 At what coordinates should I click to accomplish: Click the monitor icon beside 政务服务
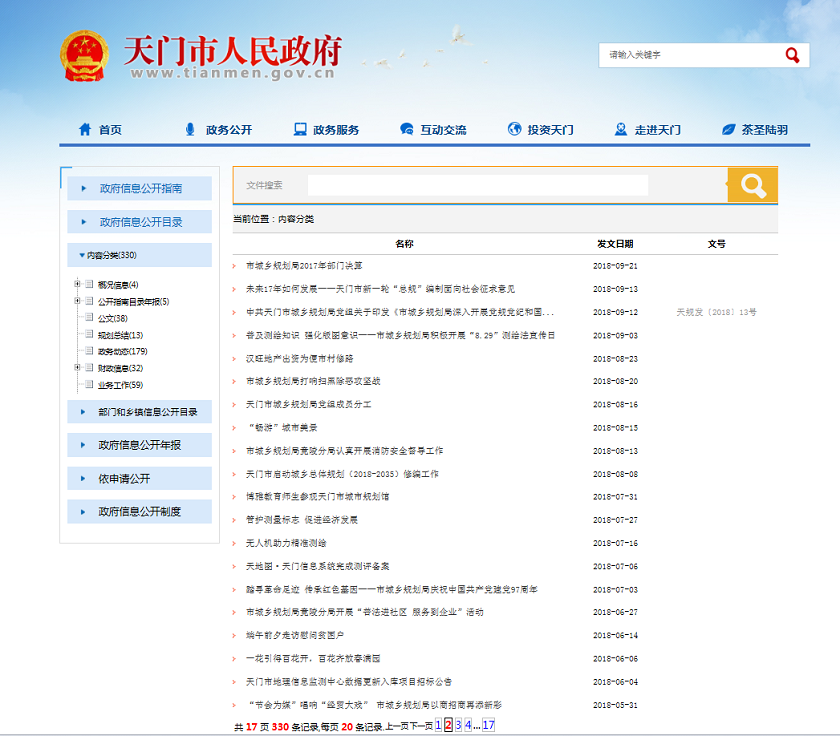click(x=300, y=130)
